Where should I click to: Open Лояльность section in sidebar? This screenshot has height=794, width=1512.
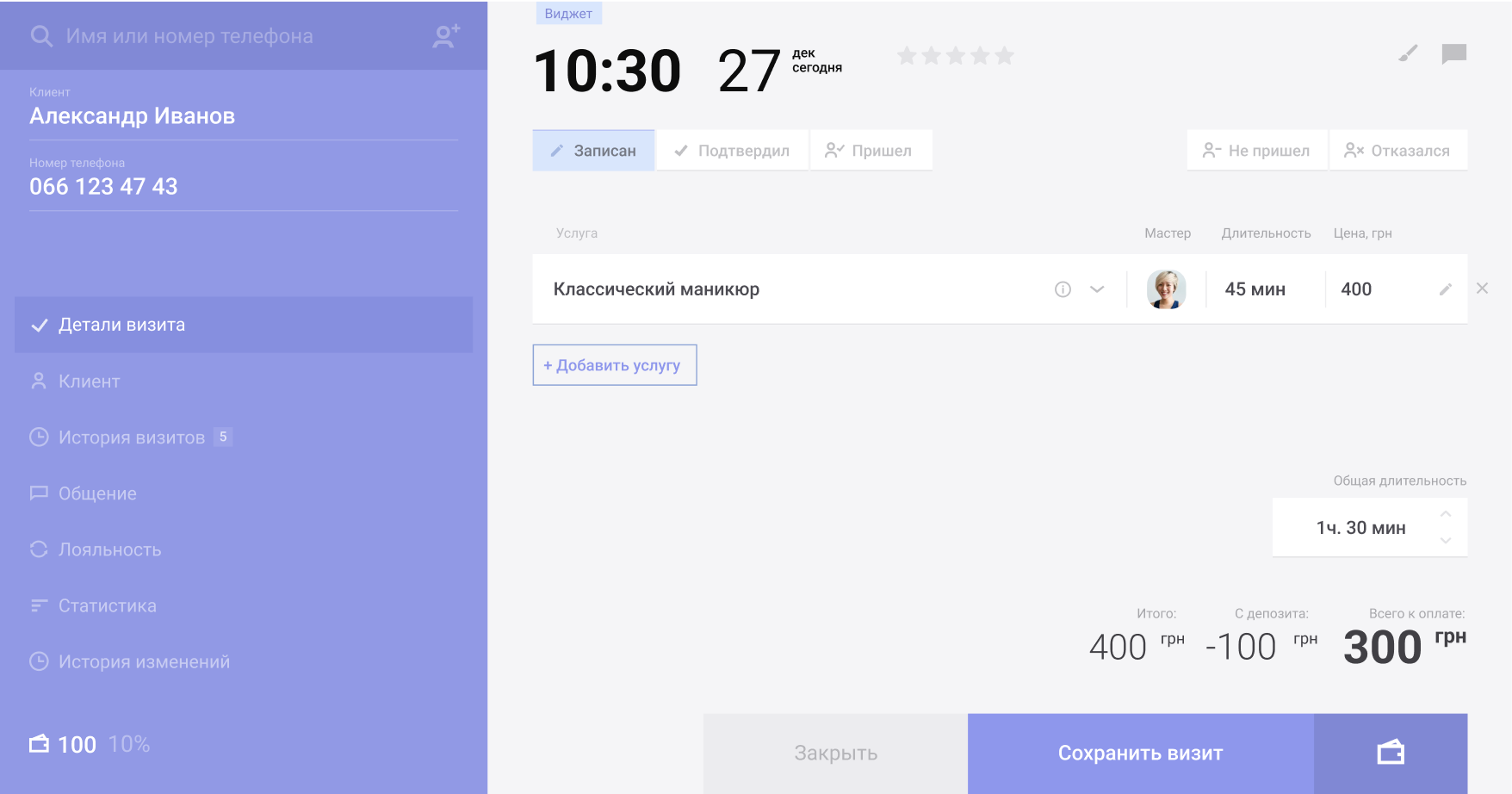click(109, 549)
